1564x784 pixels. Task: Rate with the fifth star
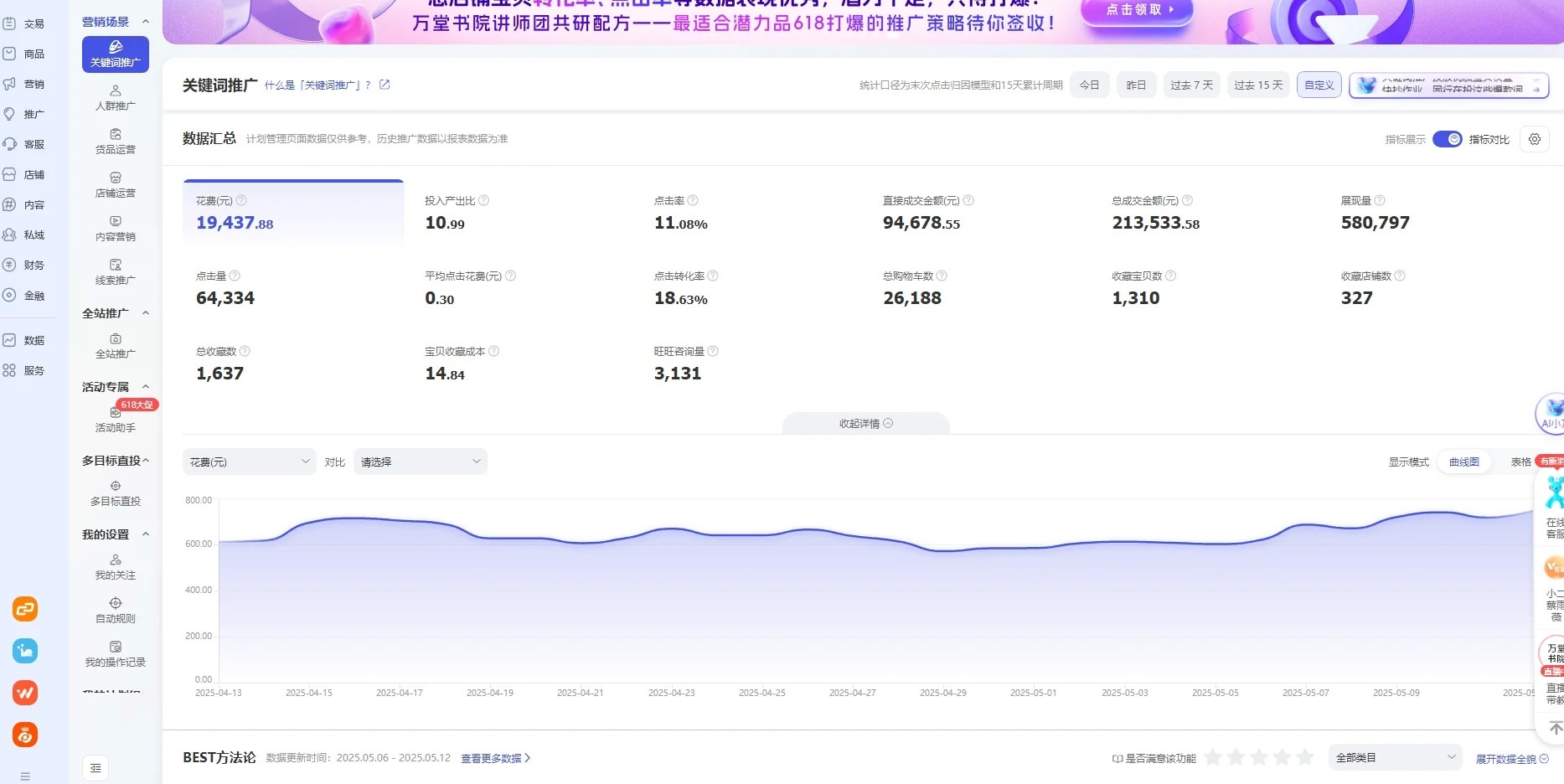click(1305, 757)
